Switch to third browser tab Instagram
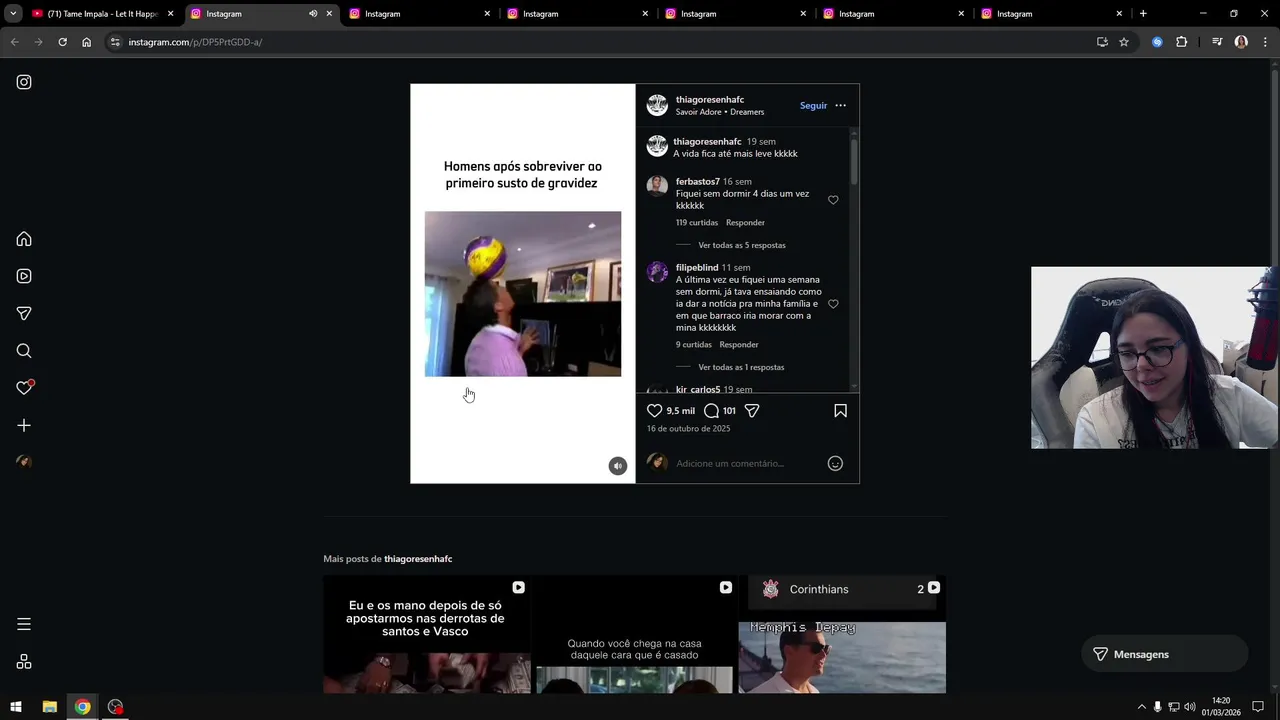 [421, 14]
